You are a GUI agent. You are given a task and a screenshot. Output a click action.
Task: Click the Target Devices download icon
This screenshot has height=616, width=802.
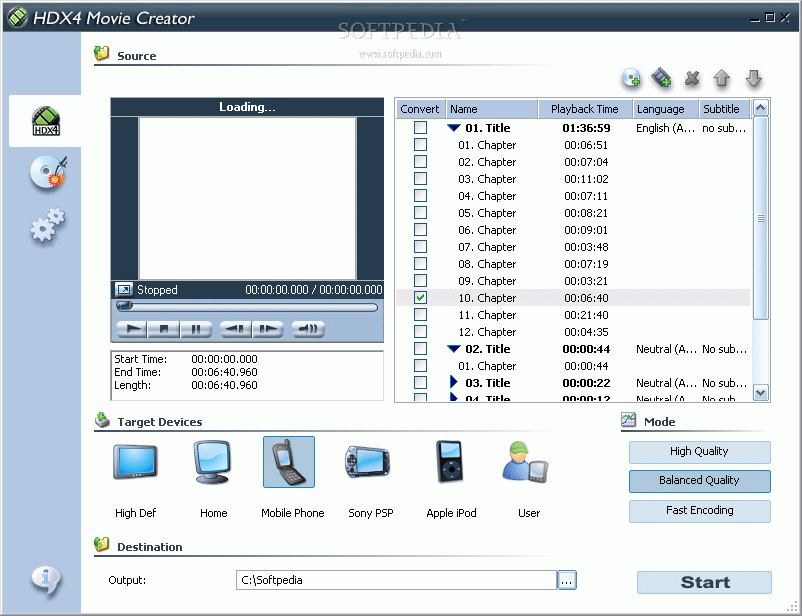pos(102,420)
